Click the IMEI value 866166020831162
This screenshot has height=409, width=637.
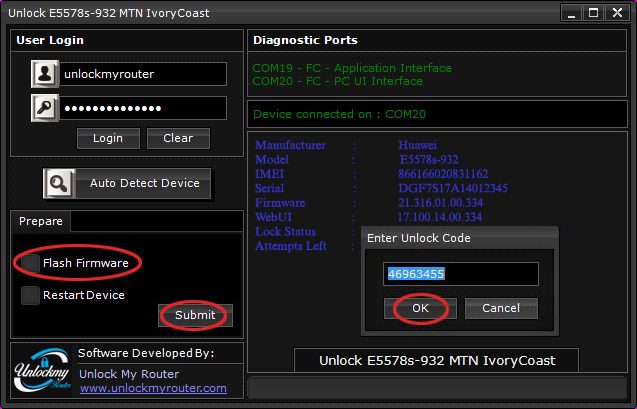443,174
